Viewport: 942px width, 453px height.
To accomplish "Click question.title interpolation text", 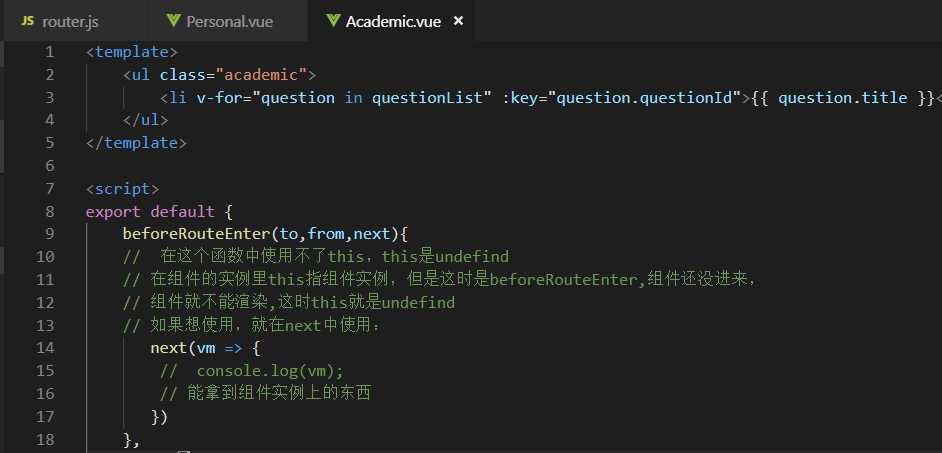I will pos(842,97).
